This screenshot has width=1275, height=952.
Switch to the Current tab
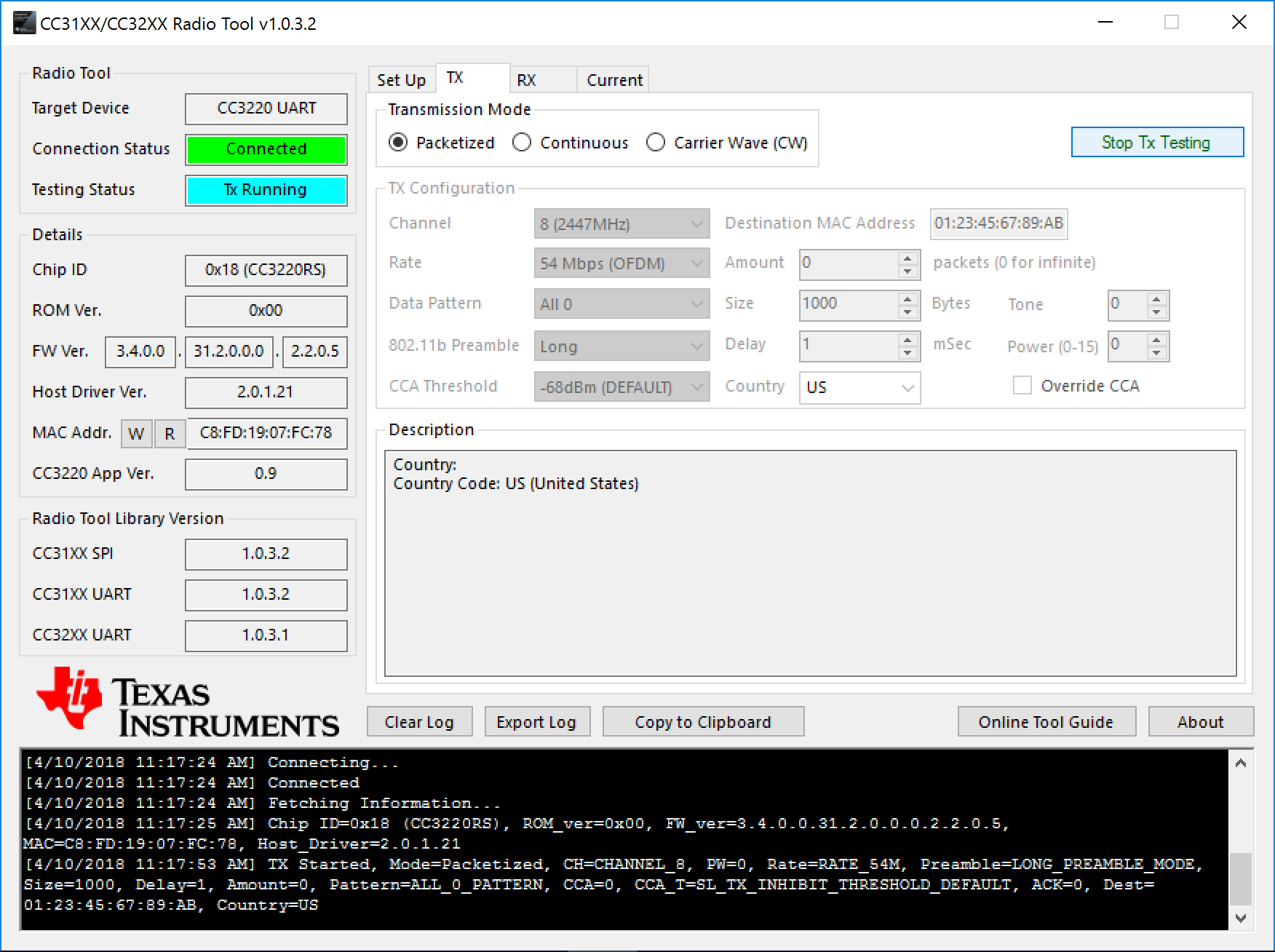(613, 80)
